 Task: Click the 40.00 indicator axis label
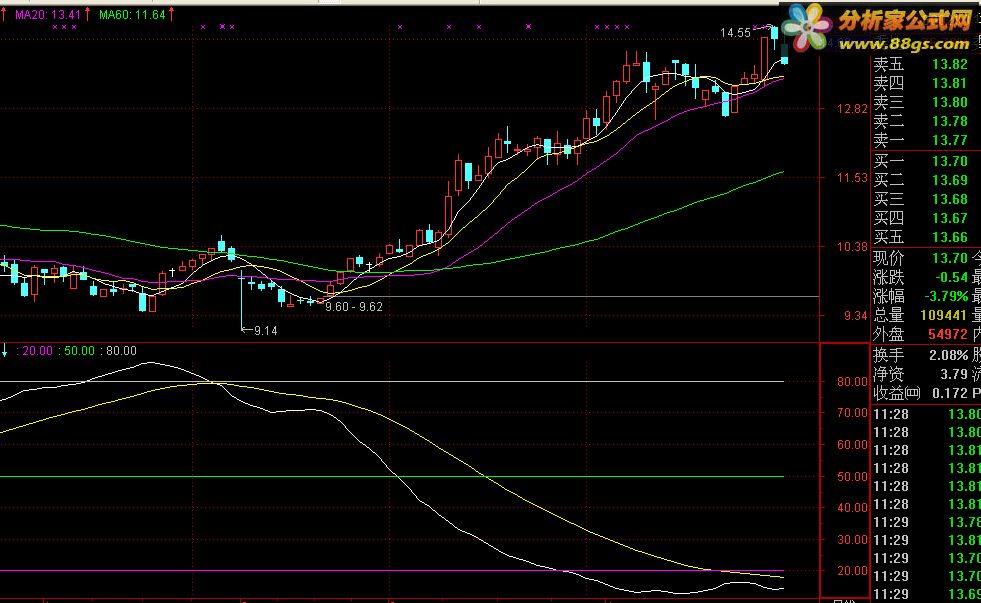(x=852, y=507)
